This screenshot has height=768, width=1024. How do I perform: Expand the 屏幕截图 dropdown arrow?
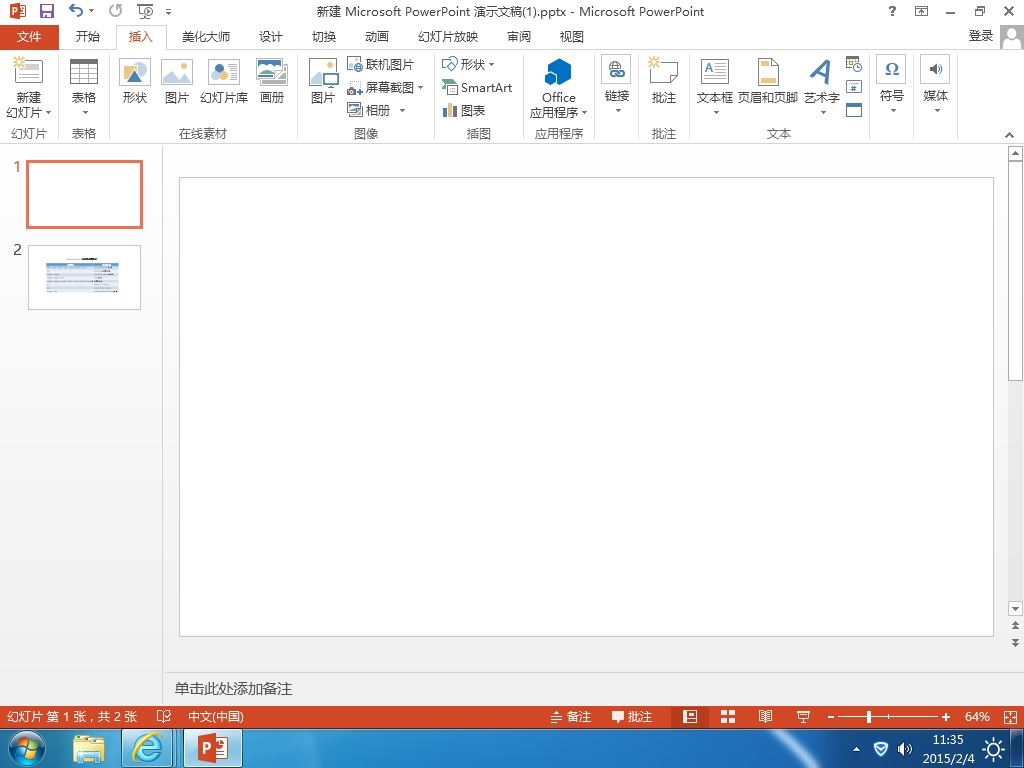pyautogui.click(x=421, y=88)
